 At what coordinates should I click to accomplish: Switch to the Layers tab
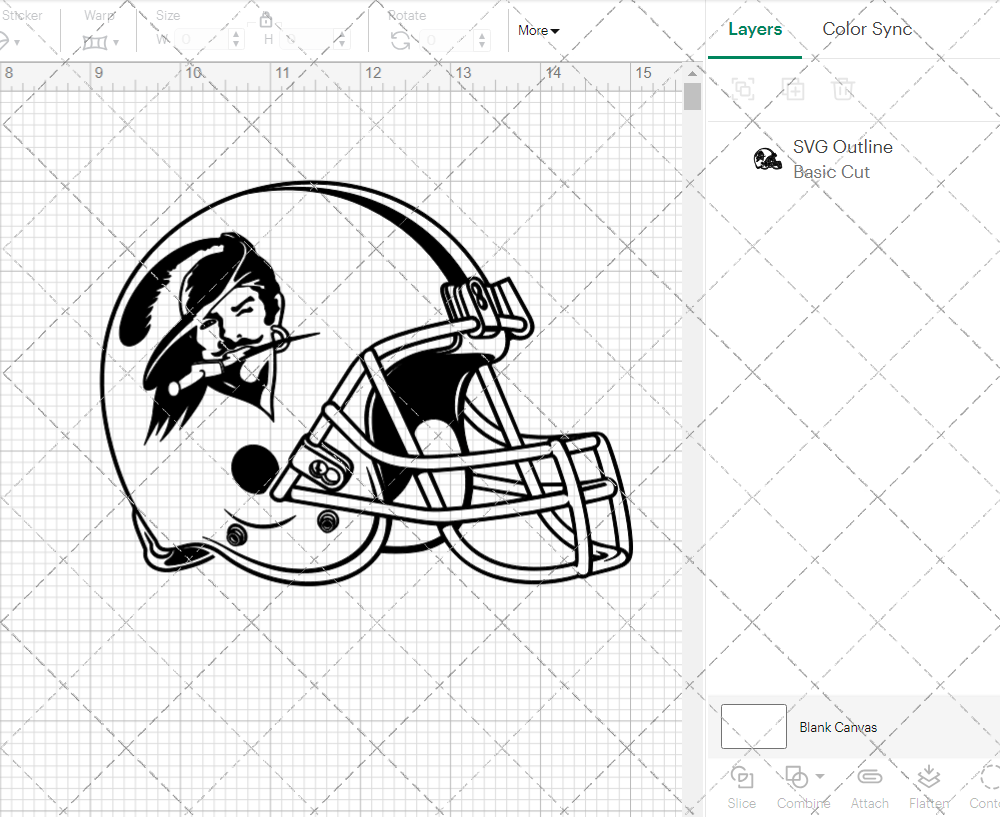(x=755, y=29)
